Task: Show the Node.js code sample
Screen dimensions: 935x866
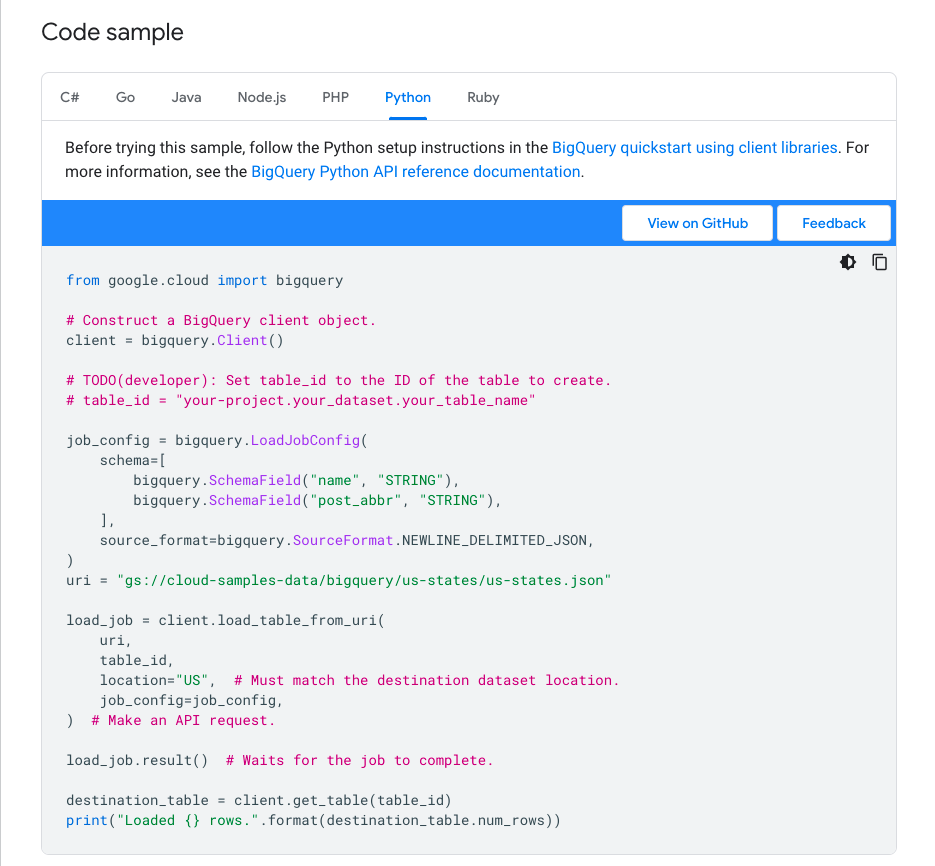Action: [x=262, y=97]
